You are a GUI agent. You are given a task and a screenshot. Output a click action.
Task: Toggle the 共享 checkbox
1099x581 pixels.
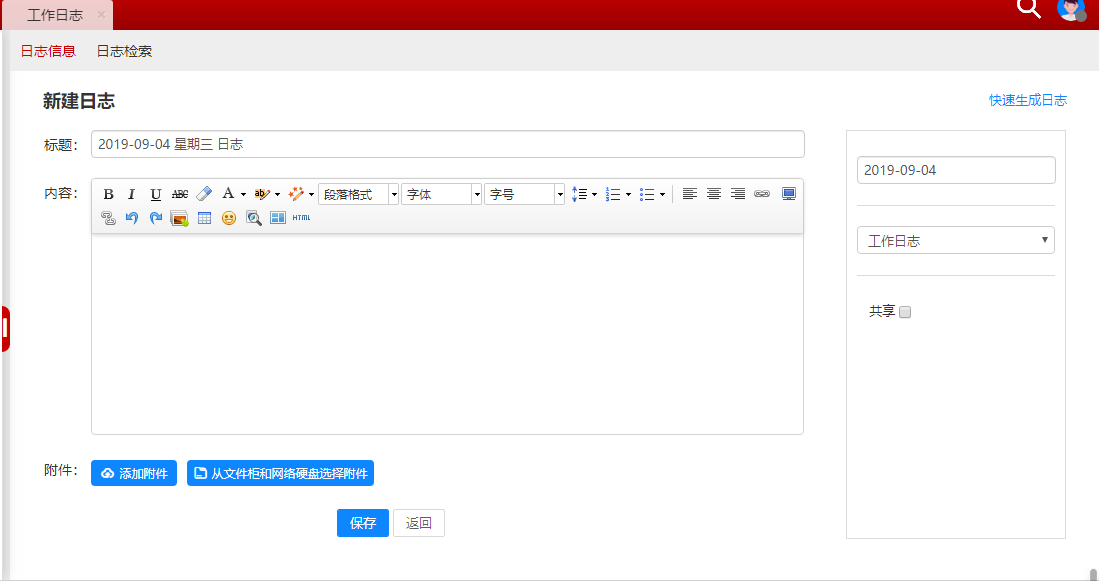[905, 312]
